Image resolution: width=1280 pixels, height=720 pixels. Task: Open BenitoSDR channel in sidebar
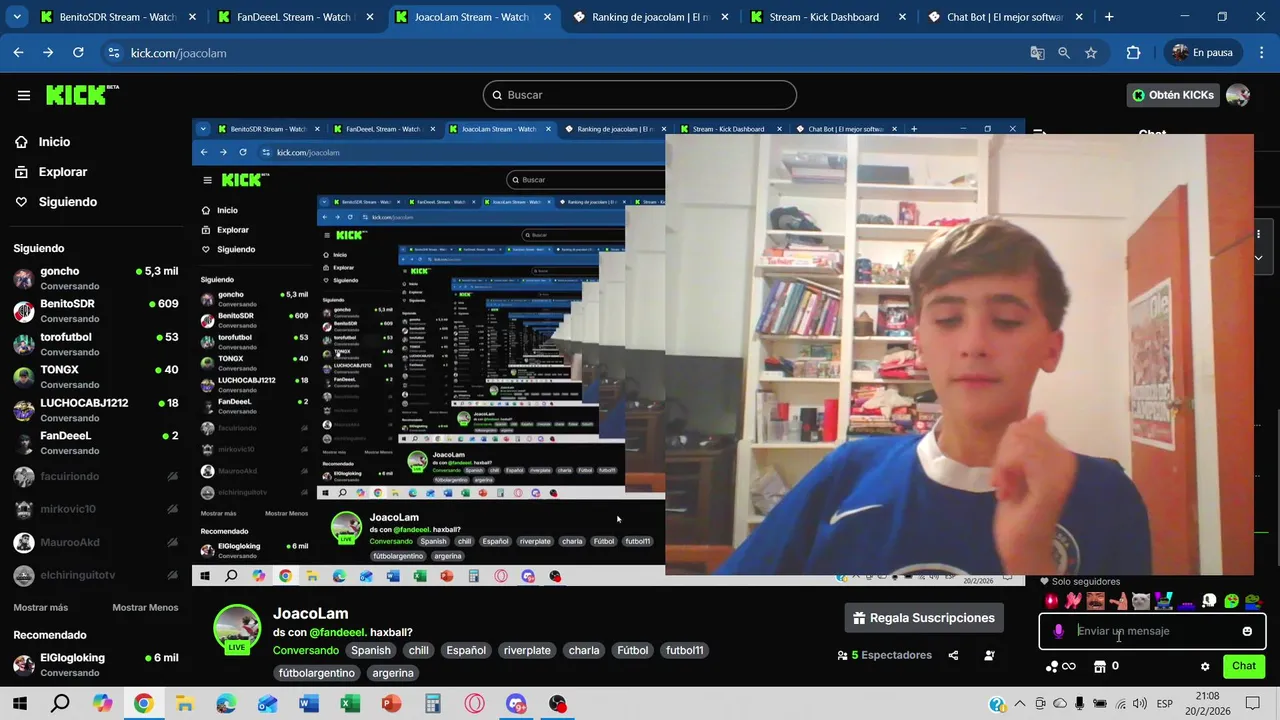(x=95, y=311)
